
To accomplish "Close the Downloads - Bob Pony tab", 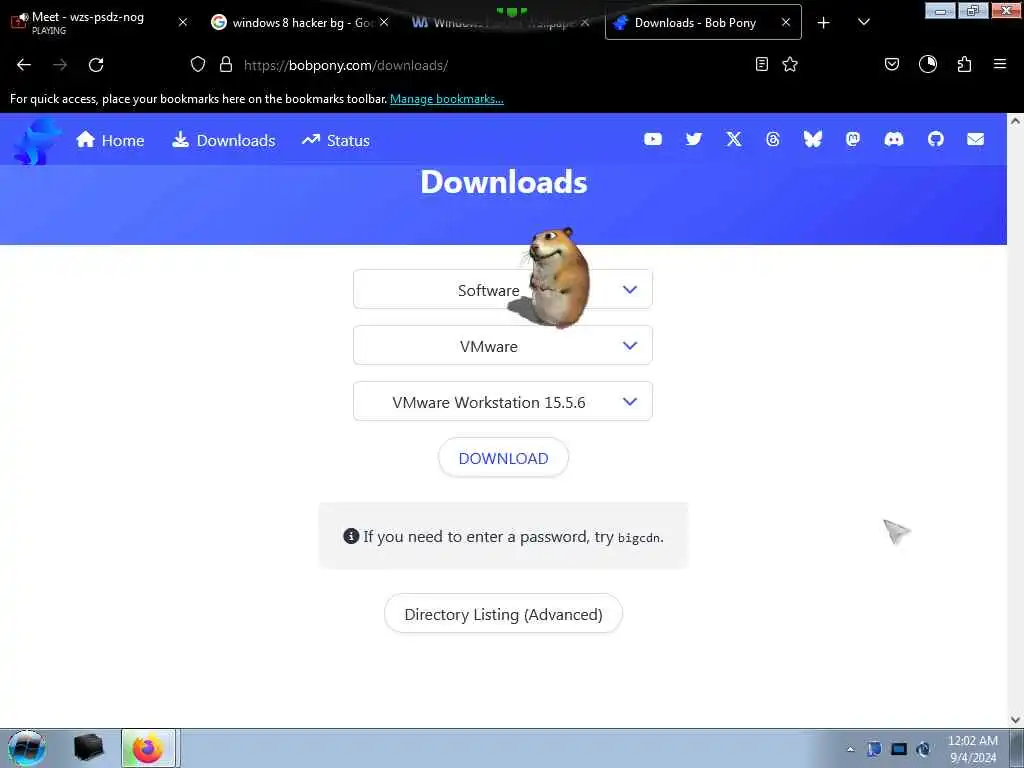I will (x=786, y=22).
